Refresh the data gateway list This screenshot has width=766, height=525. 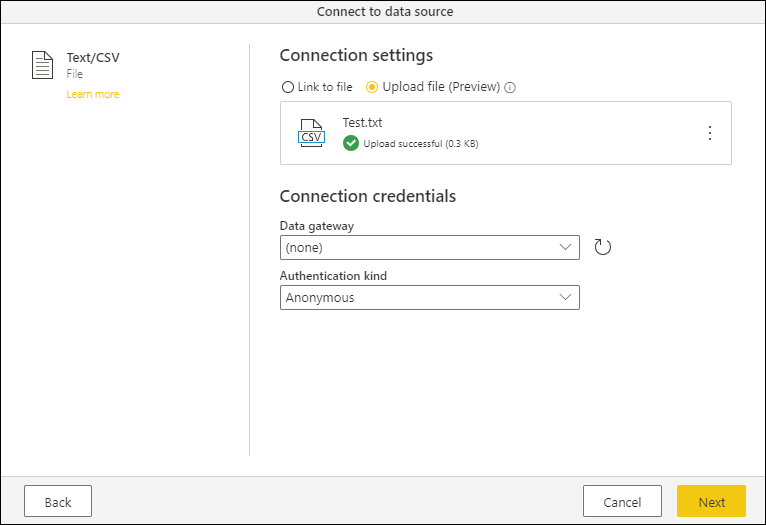click(602, 247)
